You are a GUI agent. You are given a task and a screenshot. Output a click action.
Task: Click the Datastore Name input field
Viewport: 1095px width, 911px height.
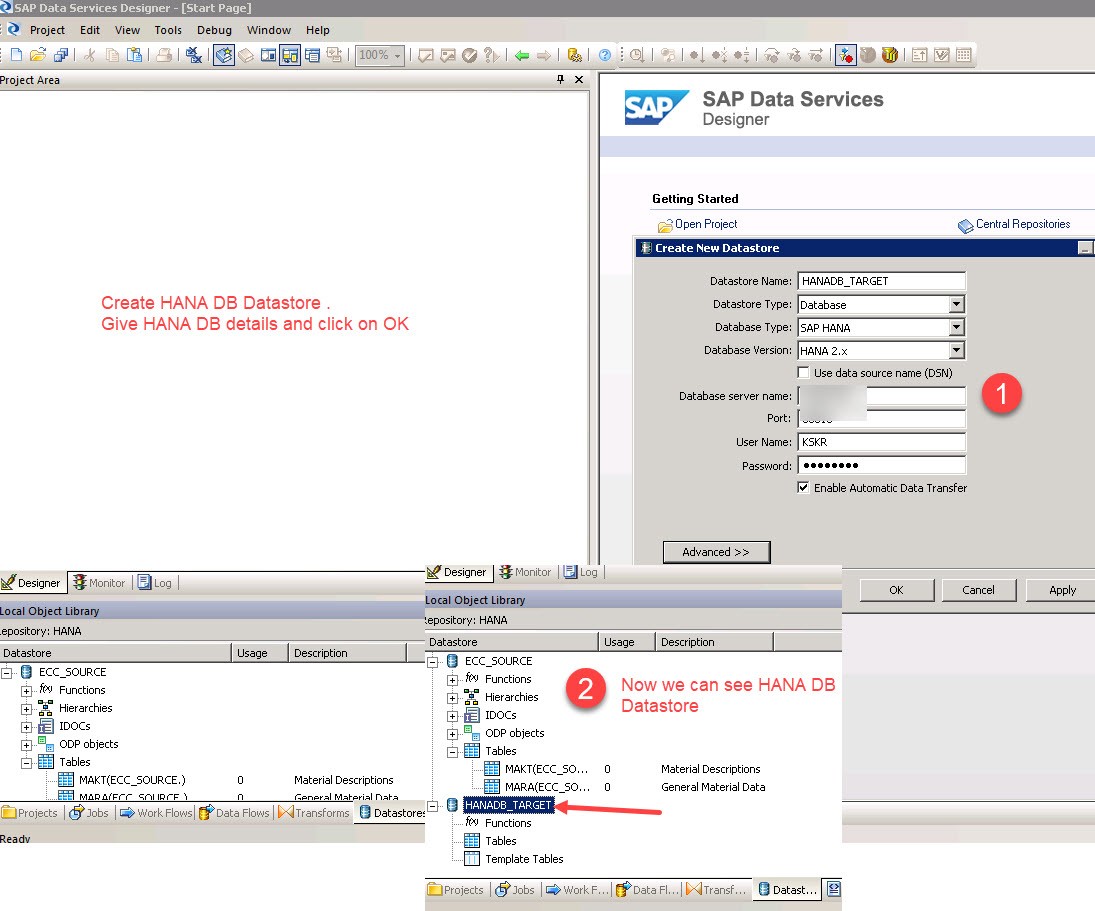pyautogui.click(x=881, y=281)
